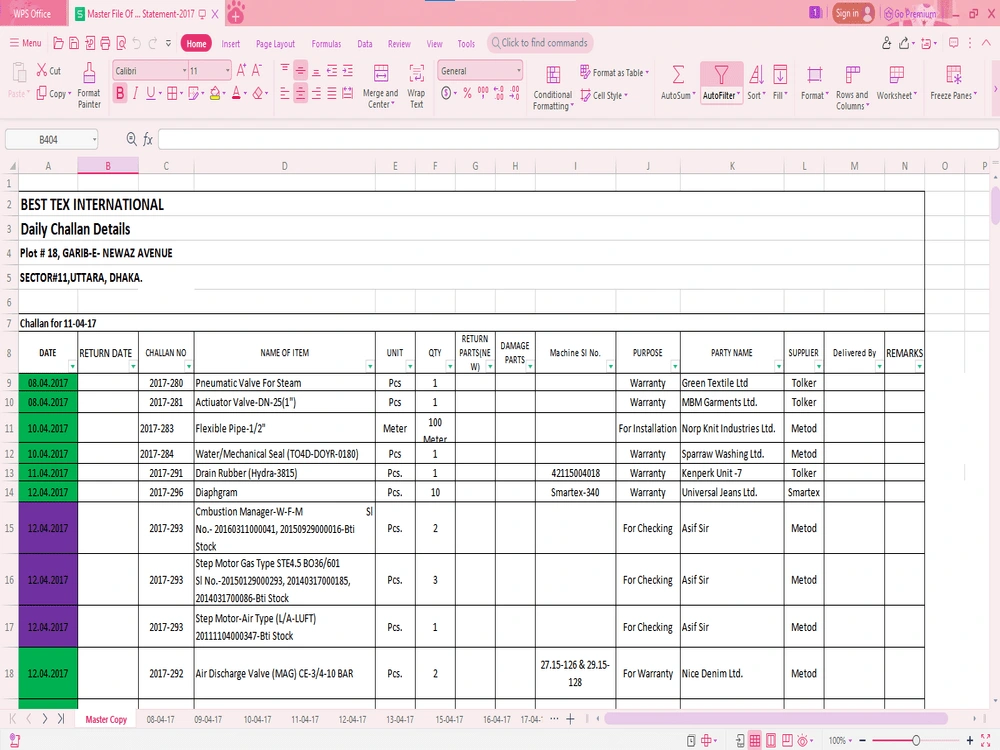Click the Format cells icon
The width and height of the screenshot is (1000, 750).
point(814,75)
